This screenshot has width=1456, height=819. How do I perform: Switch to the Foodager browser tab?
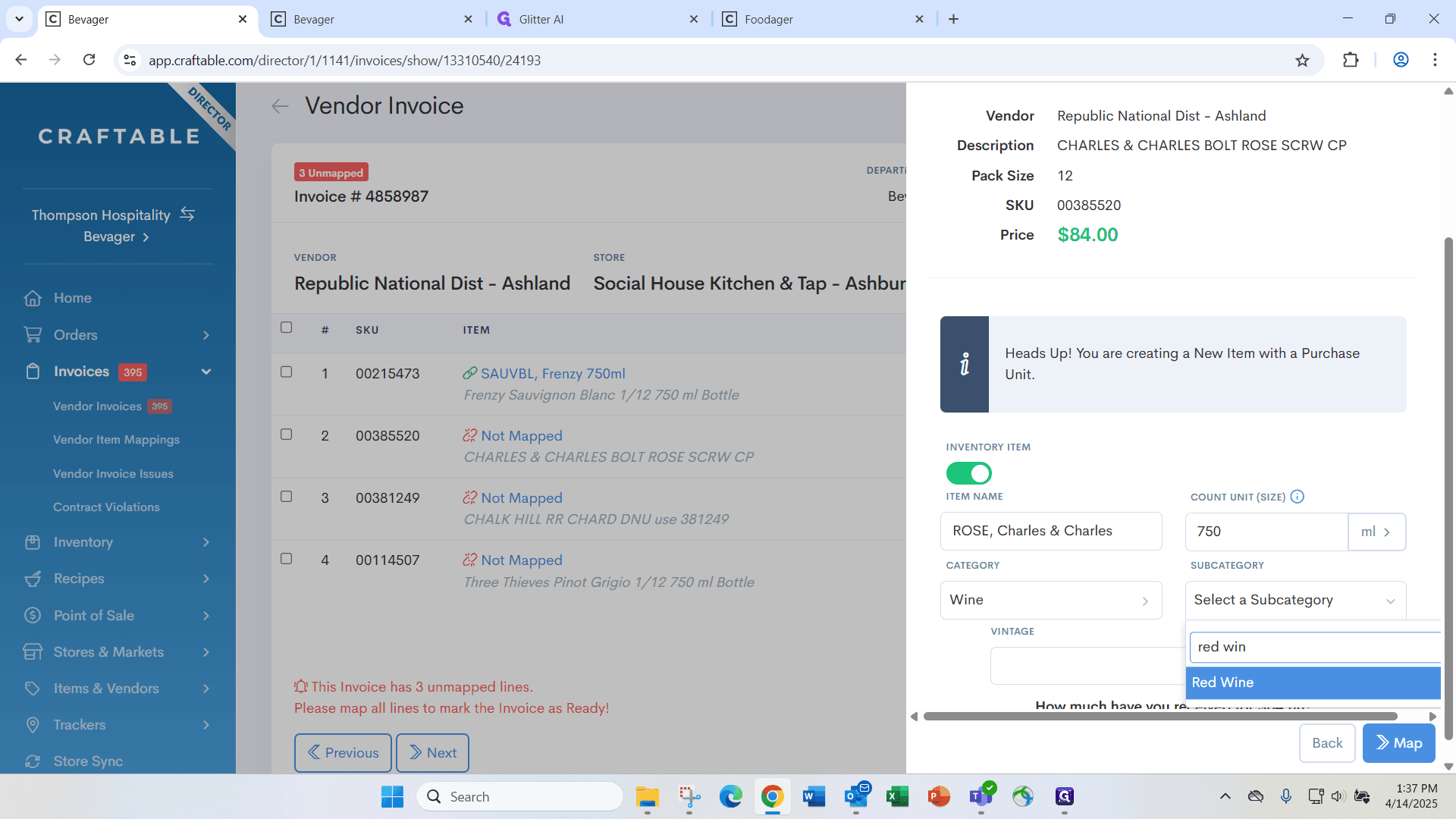point(824,19)
